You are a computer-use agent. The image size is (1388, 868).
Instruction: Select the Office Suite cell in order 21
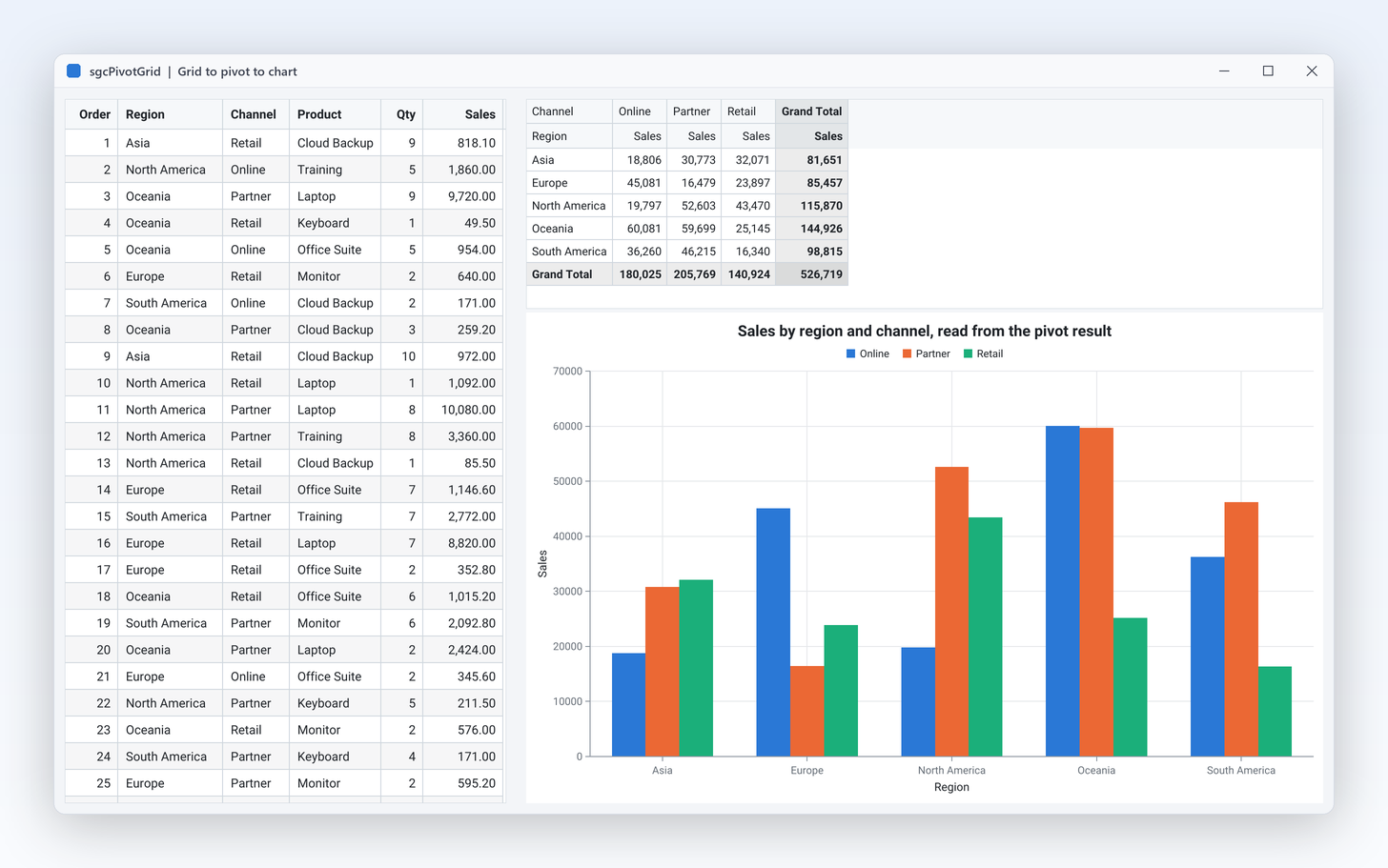(336, 676)
